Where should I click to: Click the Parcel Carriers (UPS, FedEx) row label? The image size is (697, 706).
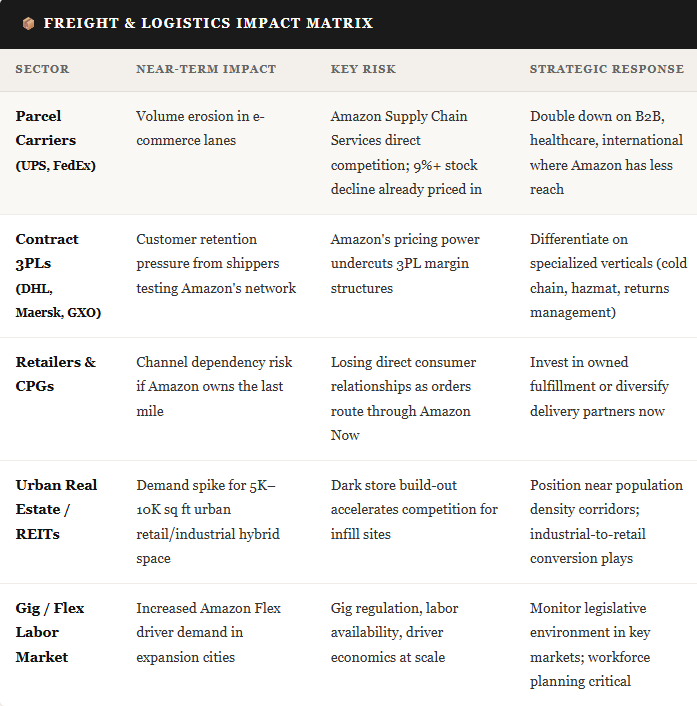(56, 140)
